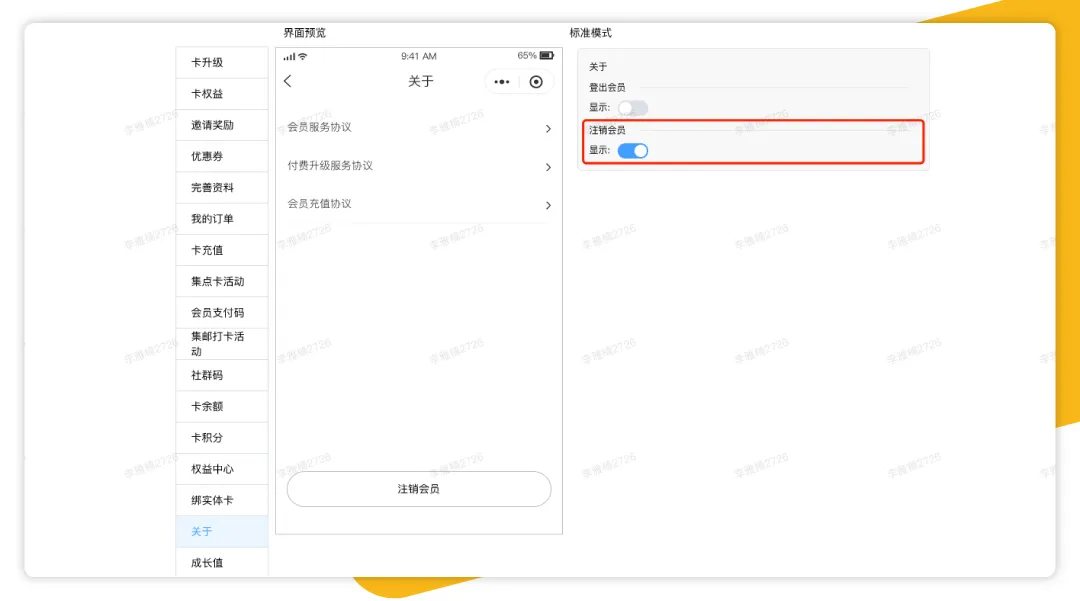The image size is (1080, 601).
Task: Open 会员充值协议 link in preview
Action: pos(320,204)
